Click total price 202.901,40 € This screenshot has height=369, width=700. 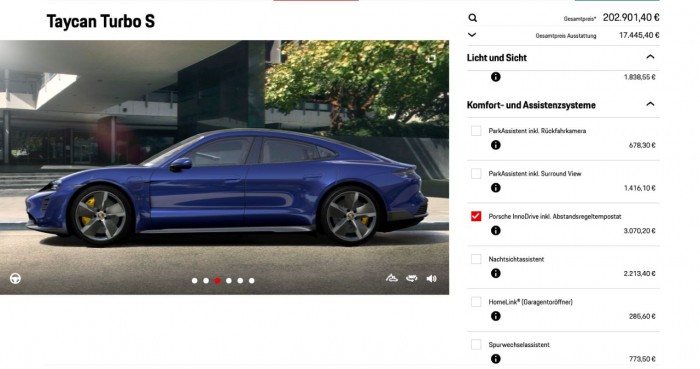pyautogui.click(x=631, y=17)
